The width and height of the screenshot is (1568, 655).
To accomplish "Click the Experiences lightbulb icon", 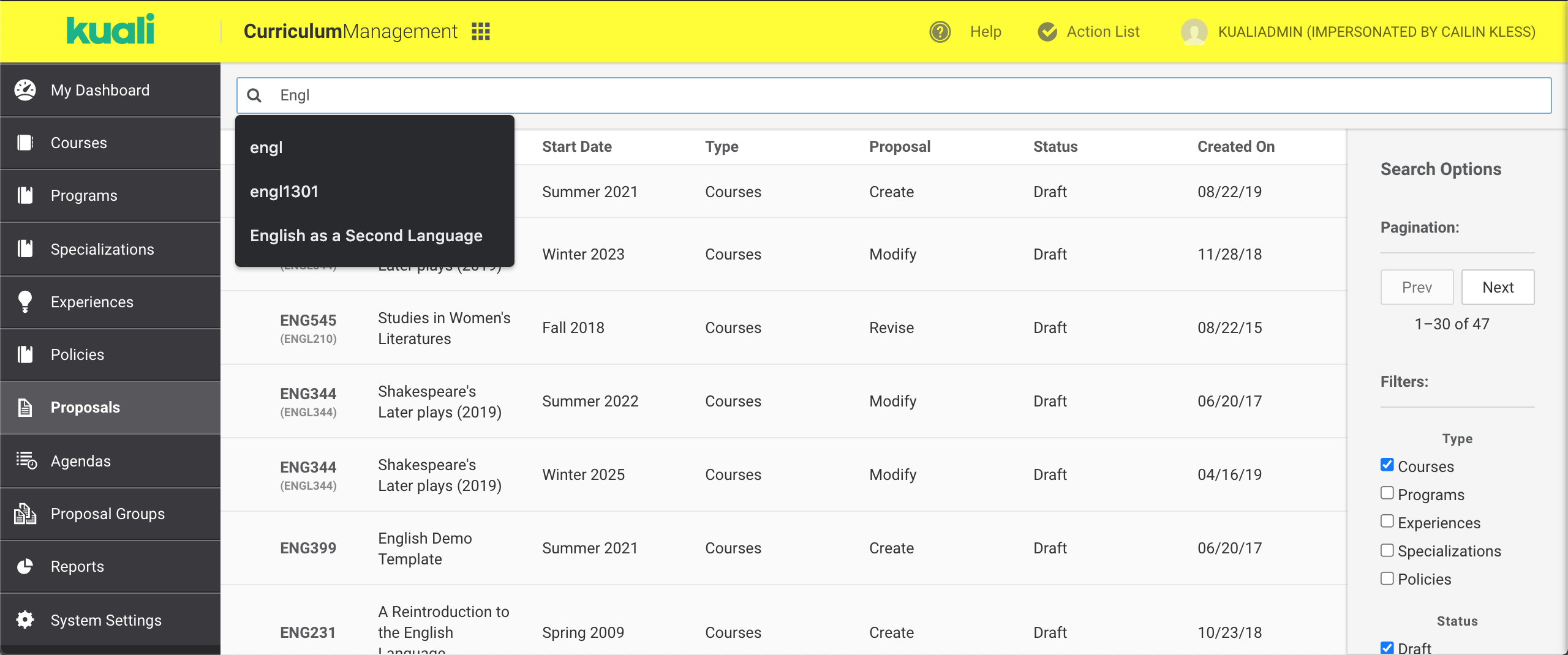I will click(x=25, y=302).
